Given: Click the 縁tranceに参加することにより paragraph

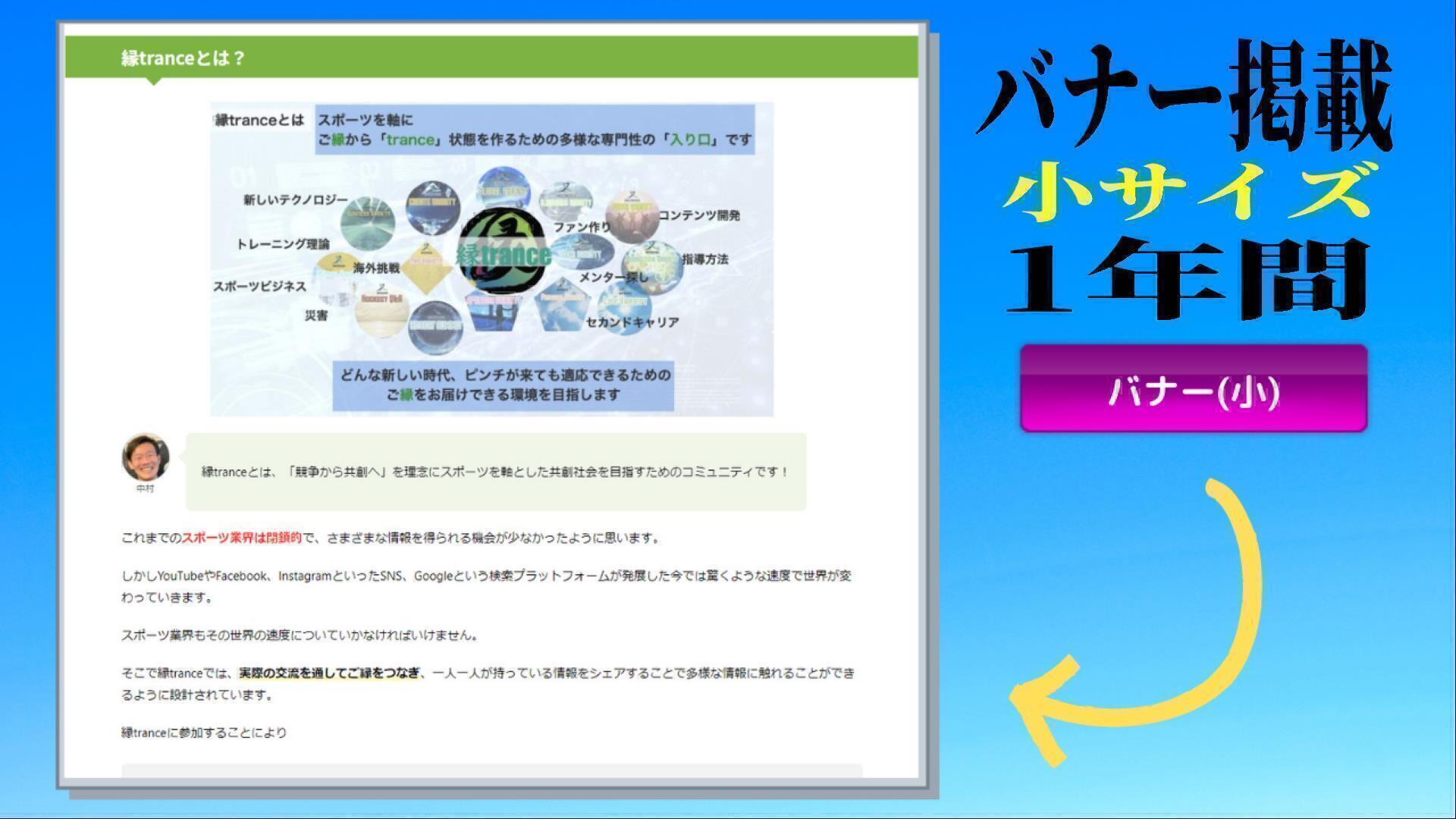Looking at the screenshot, I should coord(204,733).
